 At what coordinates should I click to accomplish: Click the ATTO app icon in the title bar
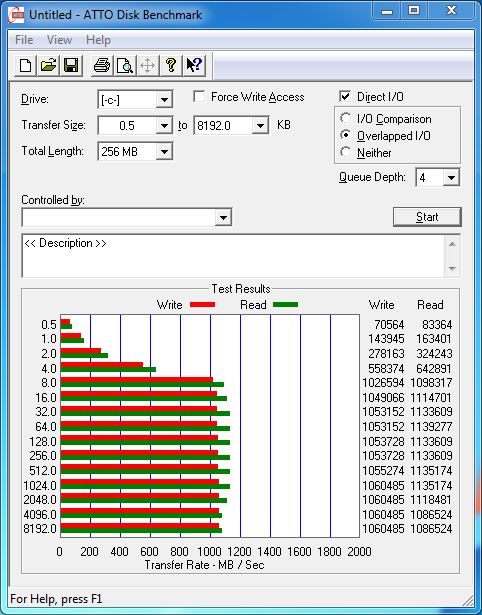point(16,15)
